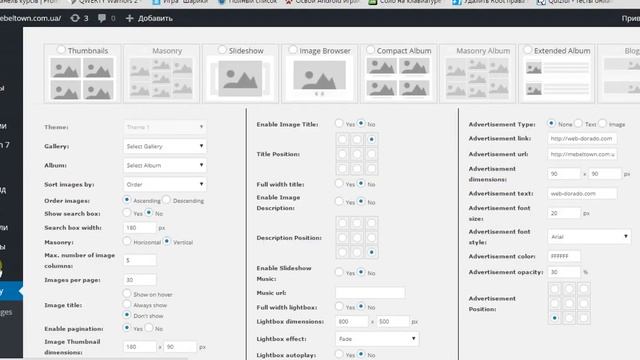Screen dimensions: 640x360
Task: Click the Lightbox width 800 field
Action: coord(352,322)
